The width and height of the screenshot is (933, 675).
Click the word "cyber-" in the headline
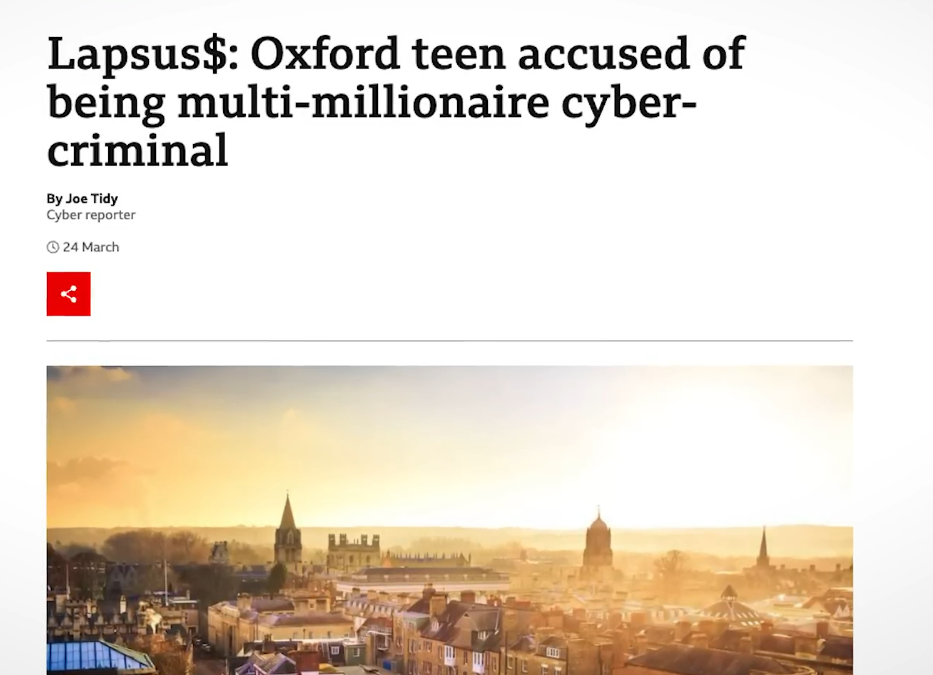630,102
